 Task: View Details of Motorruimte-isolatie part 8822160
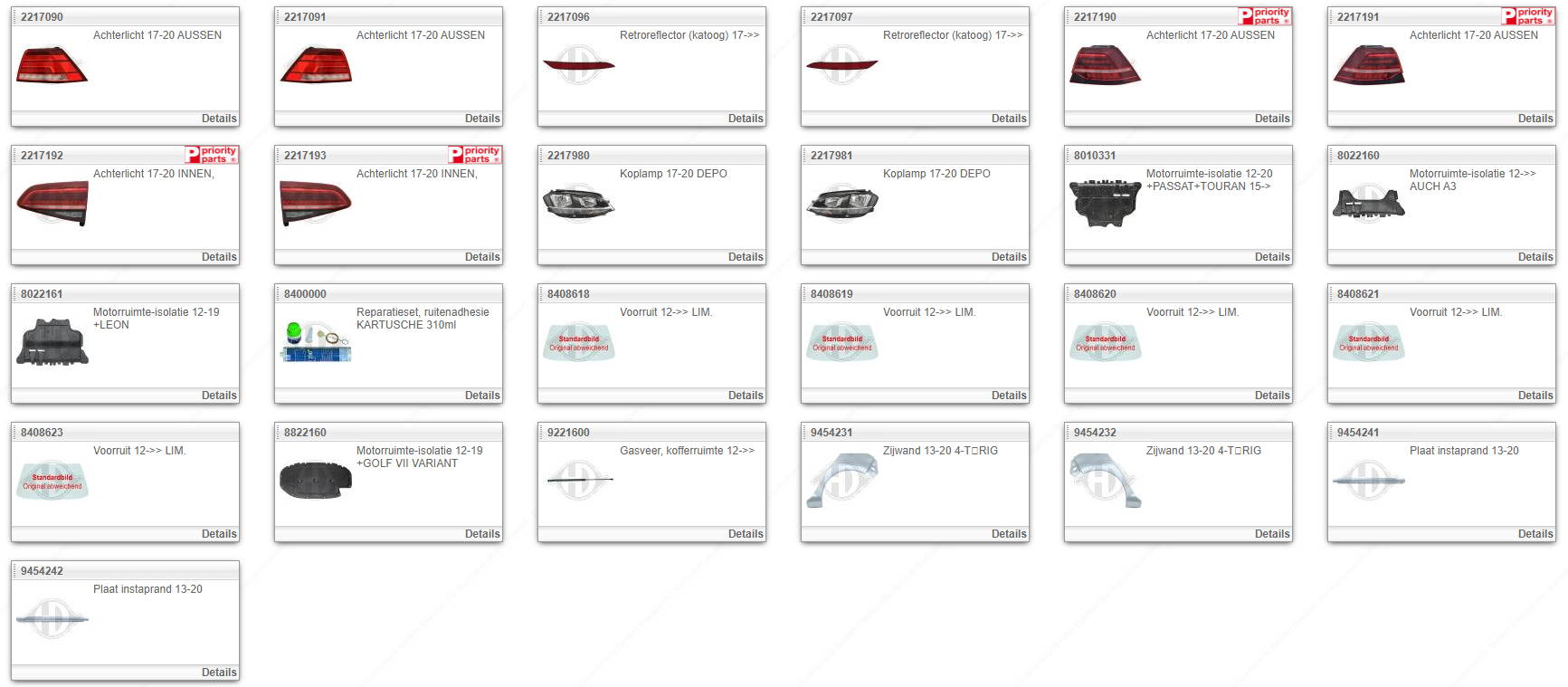pyautogui.click(x=482, y=534)
